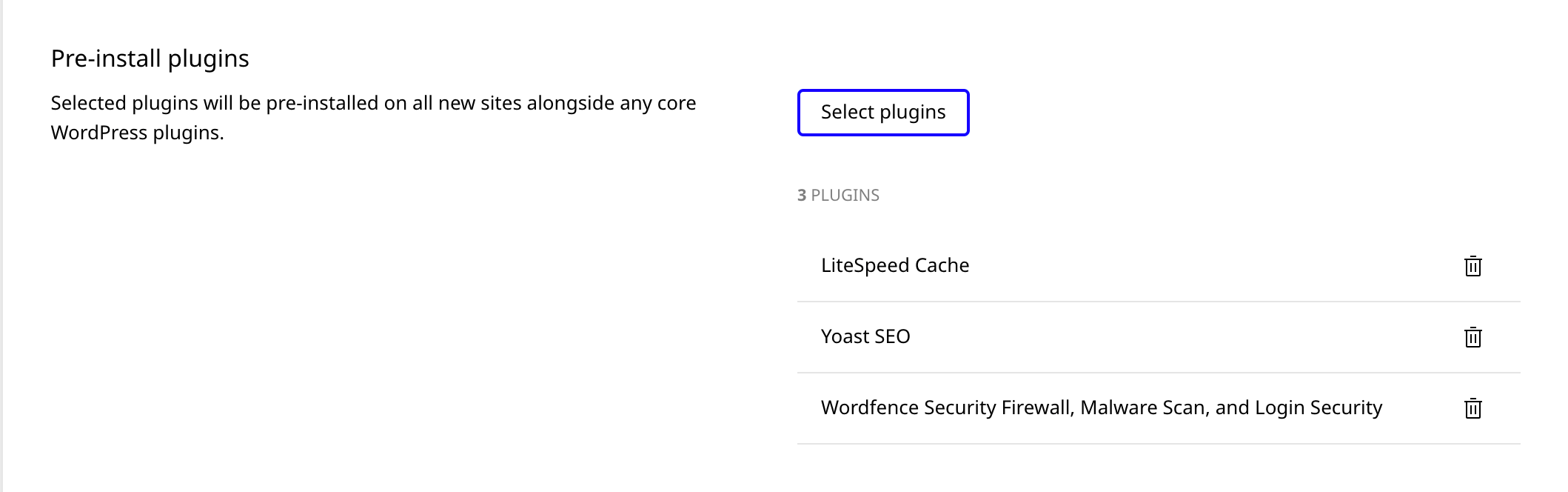Click the grey vertical strip at left edge

1,246
